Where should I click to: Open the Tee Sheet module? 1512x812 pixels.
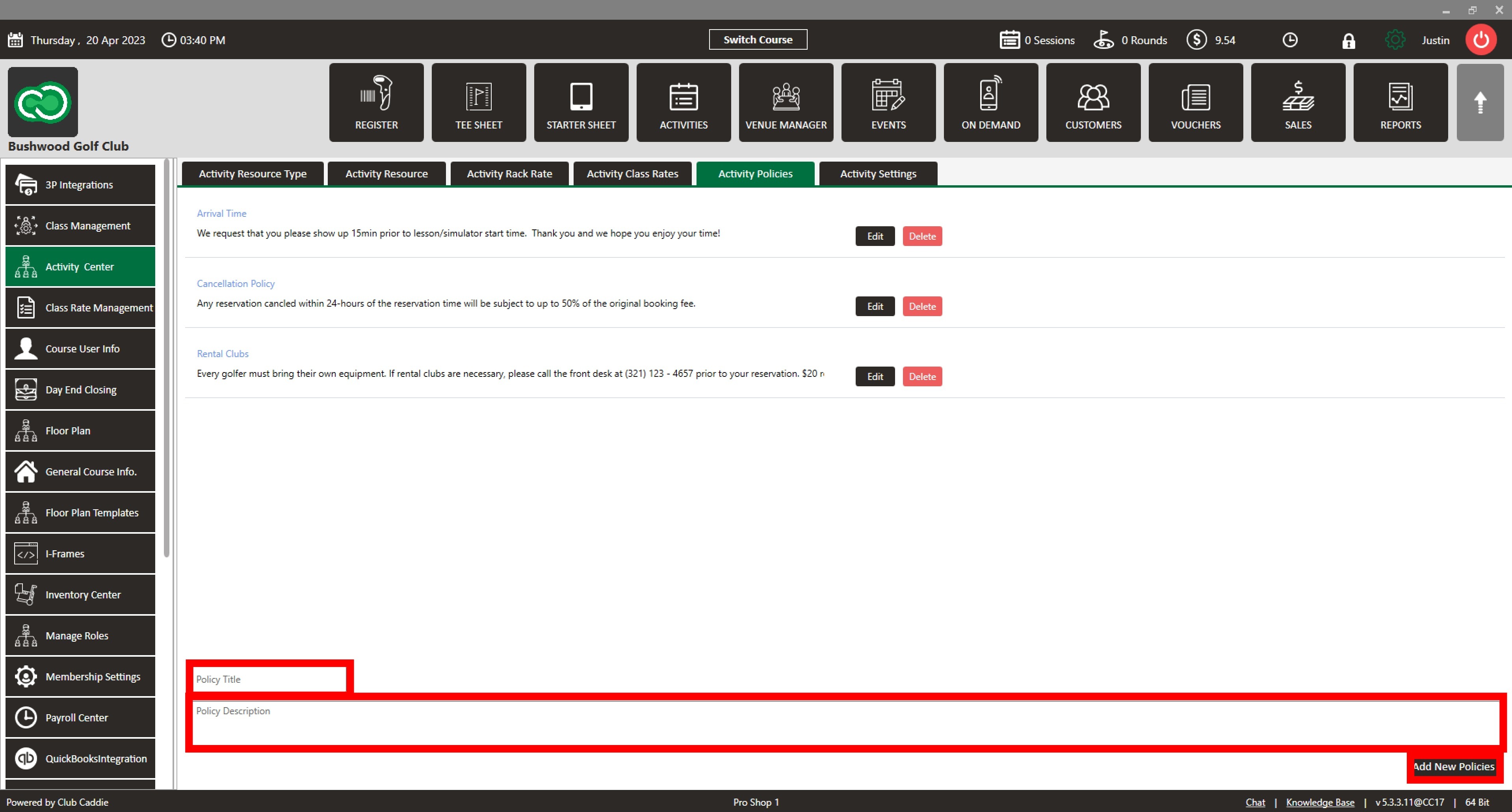pyautogui.click(x=479, y=102)
